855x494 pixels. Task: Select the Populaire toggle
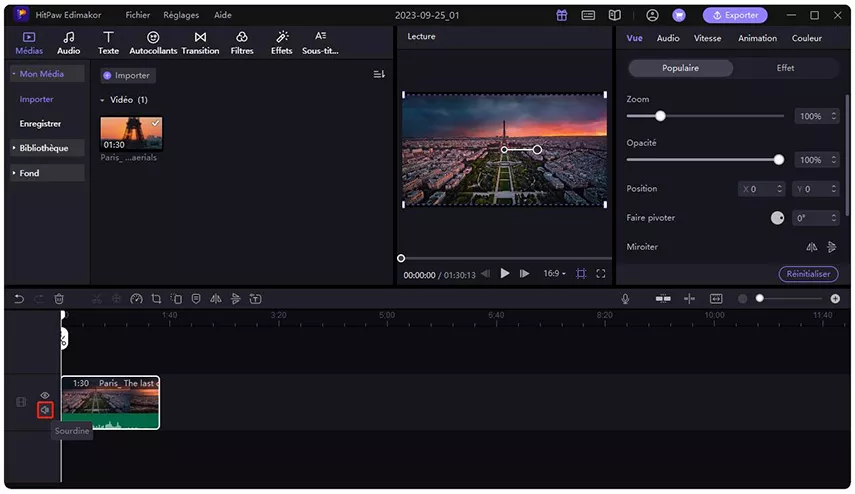[x=681, y=68]
